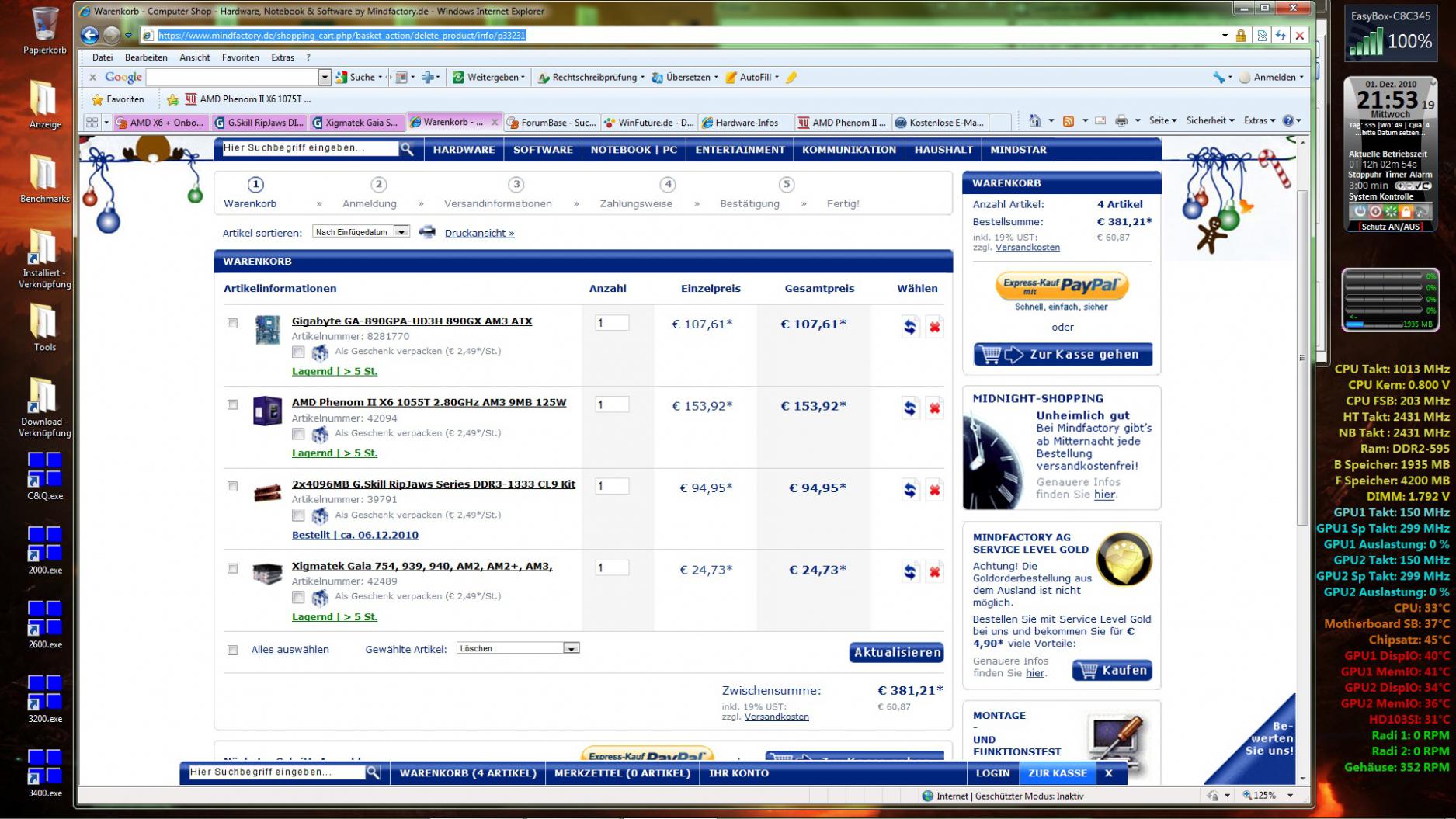This screenshot has width=1456, height=819.
Task: Click the Express-Kauf mit PayPal button in the sidebar
Action: point(1062,286)
